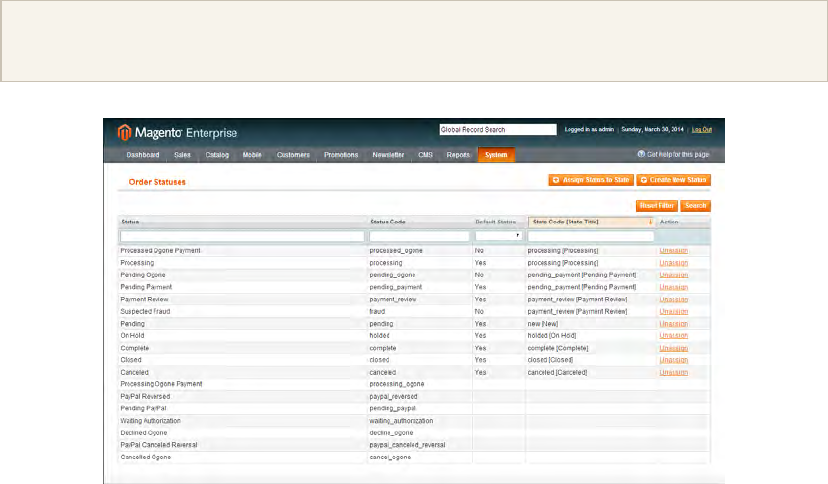Screen dimensions: 828x484
Task: Click the Search button
Action: click(x=695, y=205)
